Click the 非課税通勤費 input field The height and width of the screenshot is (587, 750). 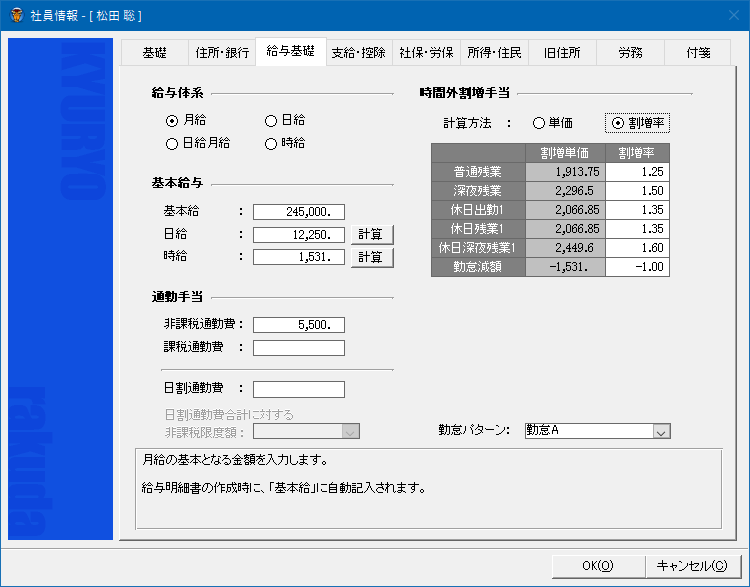(299, 325)
